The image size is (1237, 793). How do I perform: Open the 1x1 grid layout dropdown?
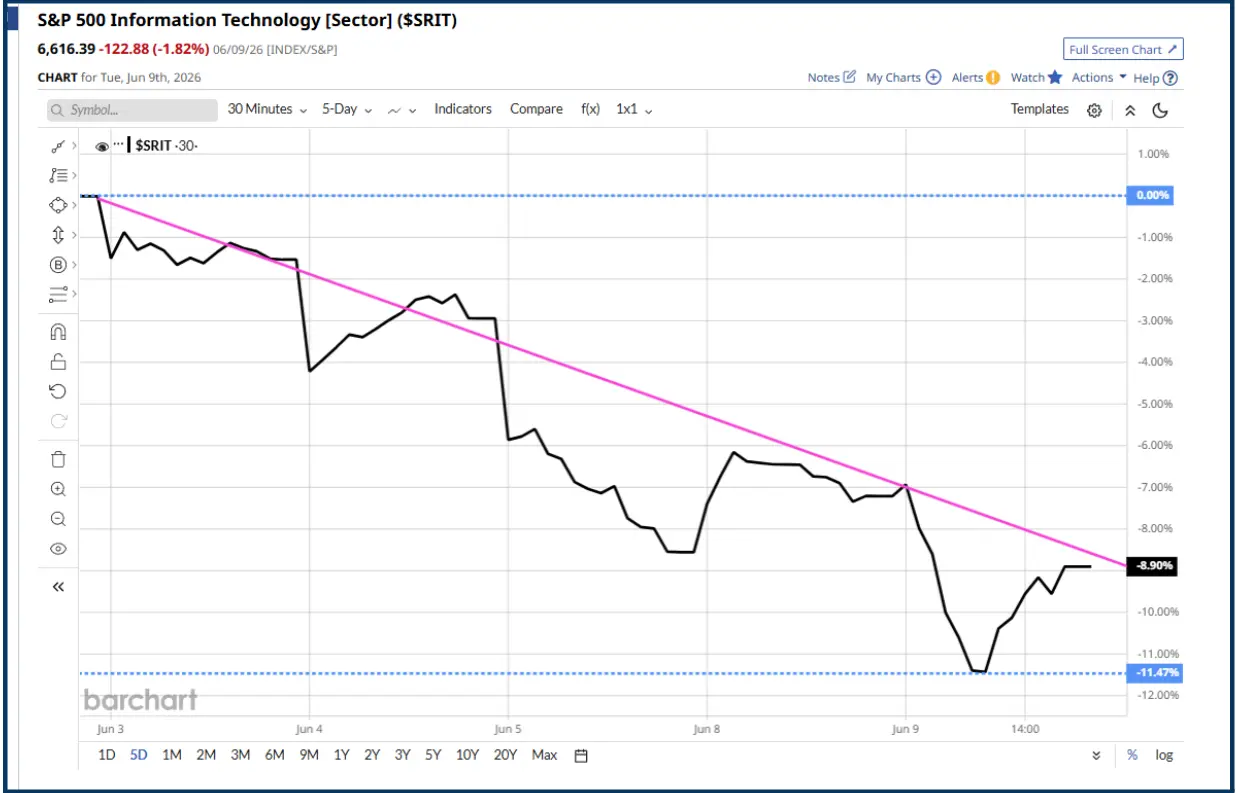[634, 109]
